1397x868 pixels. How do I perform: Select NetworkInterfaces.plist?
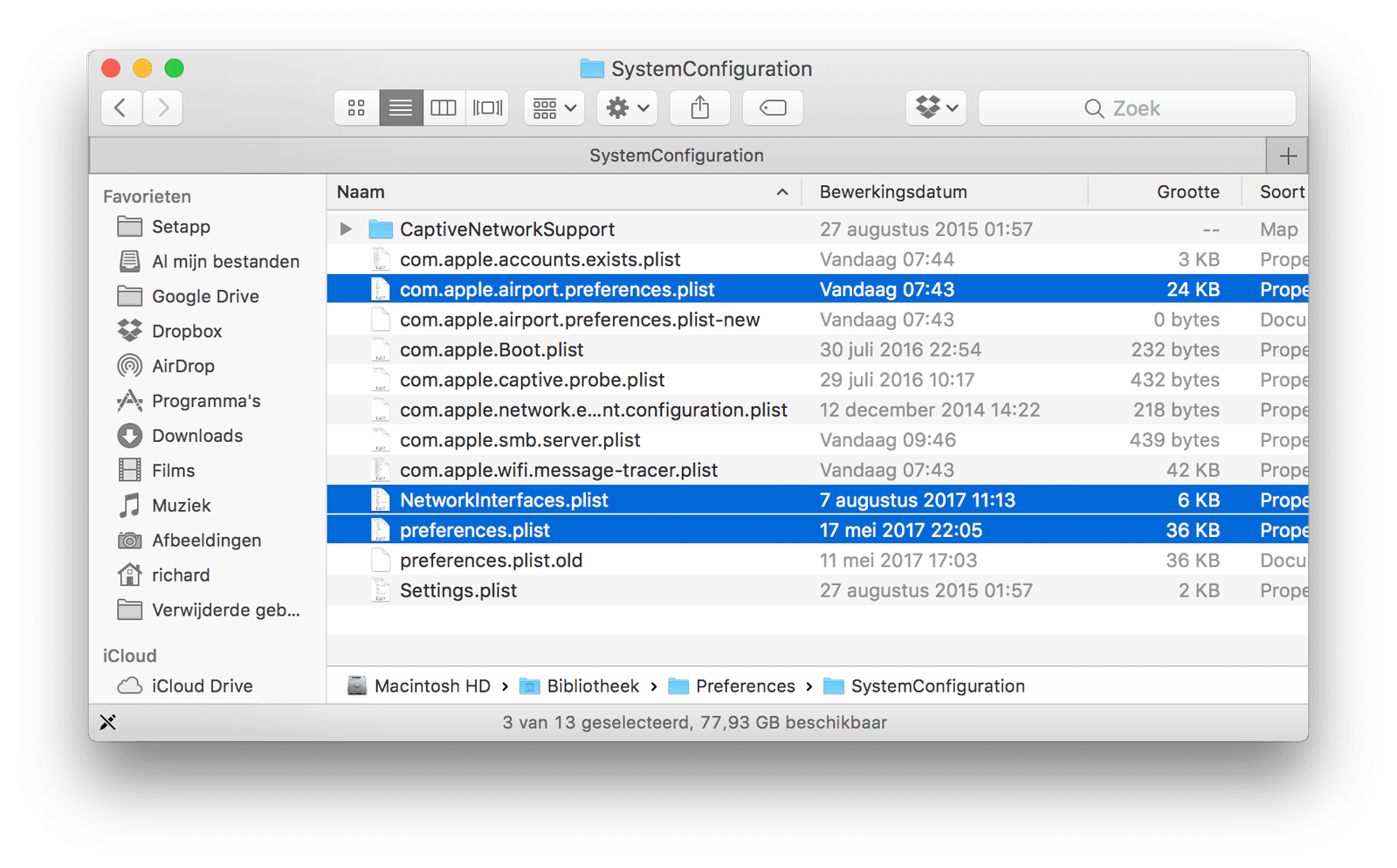(817, 500)
